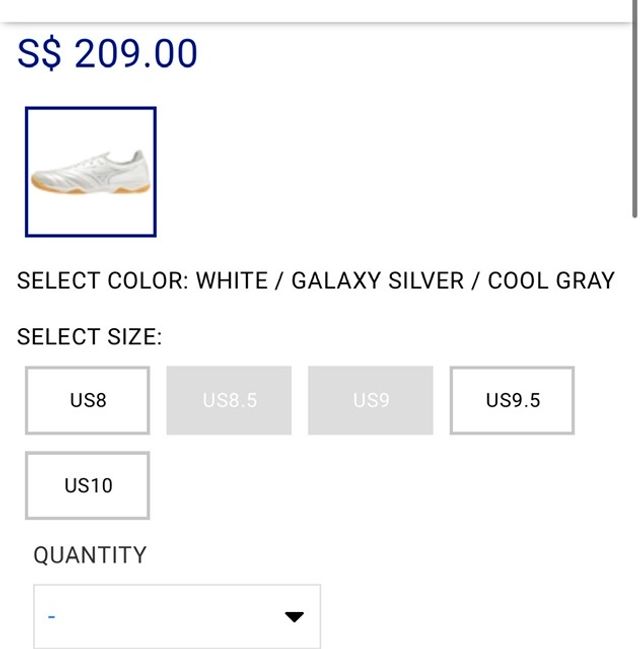Click the QUANTITY label

(90, 555)
